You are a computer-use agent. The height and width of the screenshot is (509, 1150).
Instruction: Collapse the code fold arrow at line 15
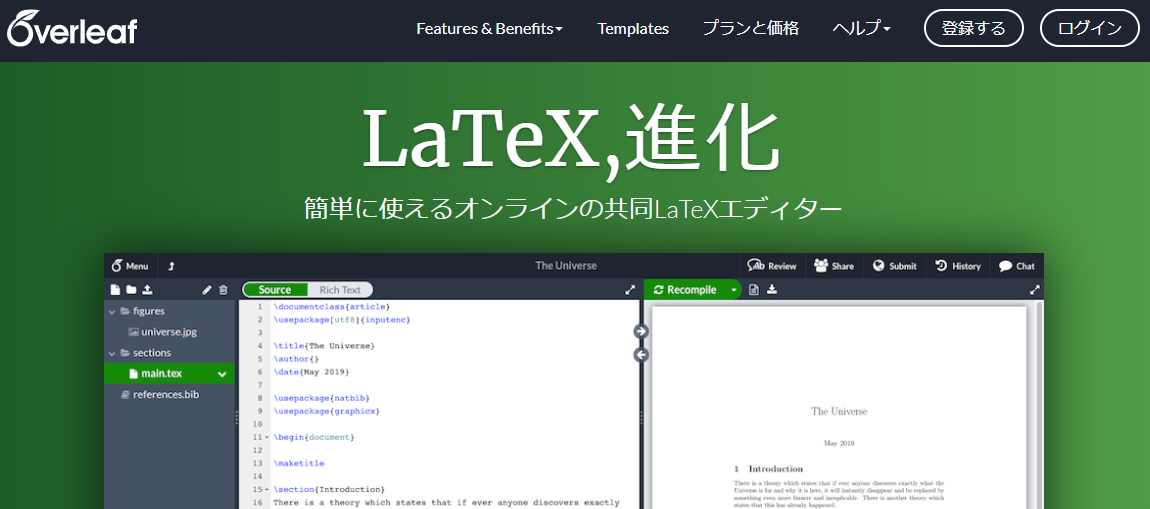click(266, 490)
